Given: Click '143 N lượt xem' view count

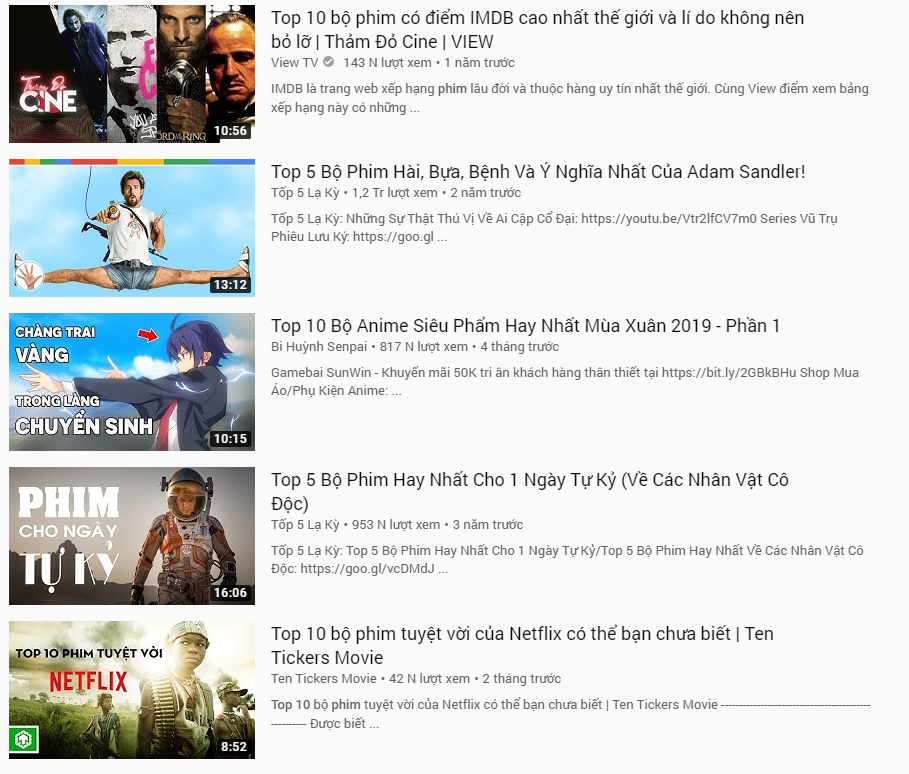Looking at the screenshot, I should point(387,63).
